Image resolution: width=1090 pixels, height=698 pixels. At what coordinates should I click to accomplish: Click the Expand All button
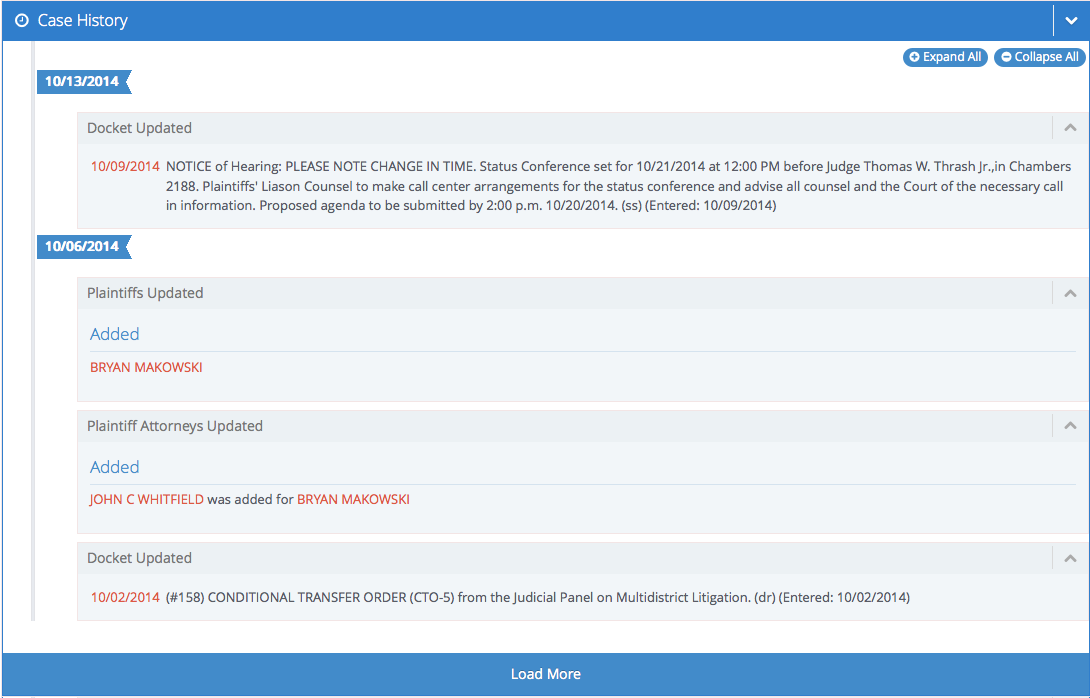coord(945,57)
